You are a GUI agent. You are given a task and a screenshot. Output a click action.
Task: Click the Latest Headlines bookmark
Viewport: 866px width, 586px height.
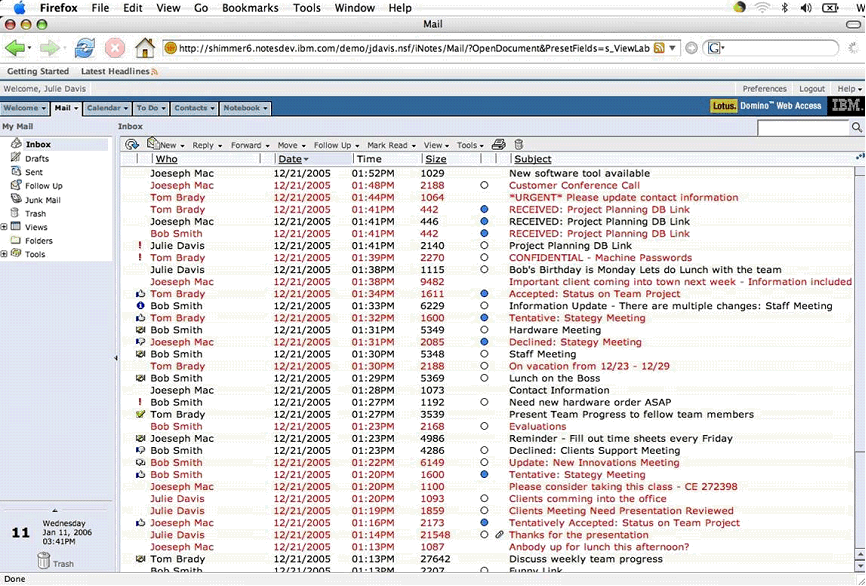click(x=119, y=71)
